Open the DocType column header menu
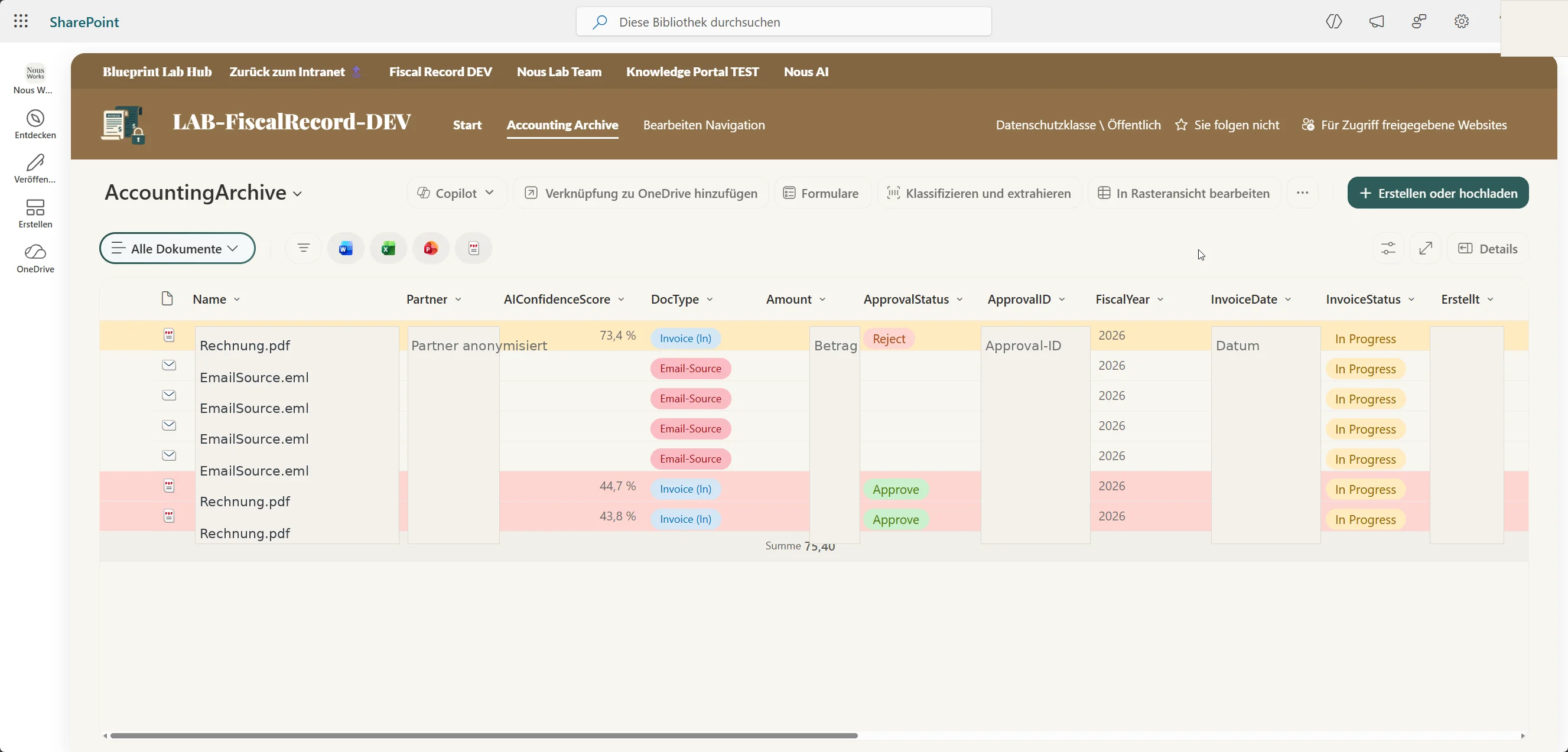This screenshot has width=1568, height=752. point(682,300)
